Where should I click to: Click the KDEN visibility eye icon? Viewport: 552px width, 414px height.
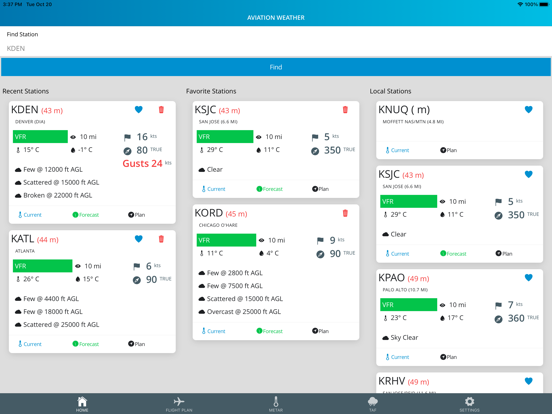pyautogui.click(x=73, y=137)
